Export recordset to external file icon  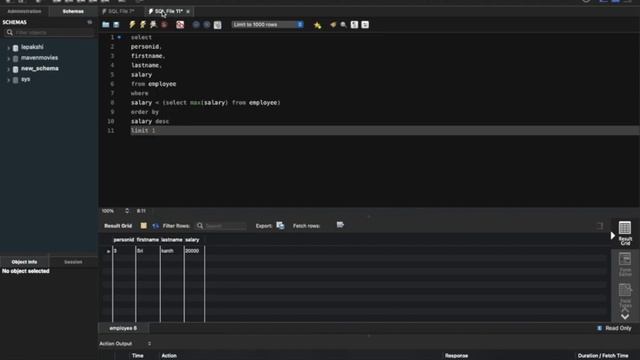coord(280,225)
